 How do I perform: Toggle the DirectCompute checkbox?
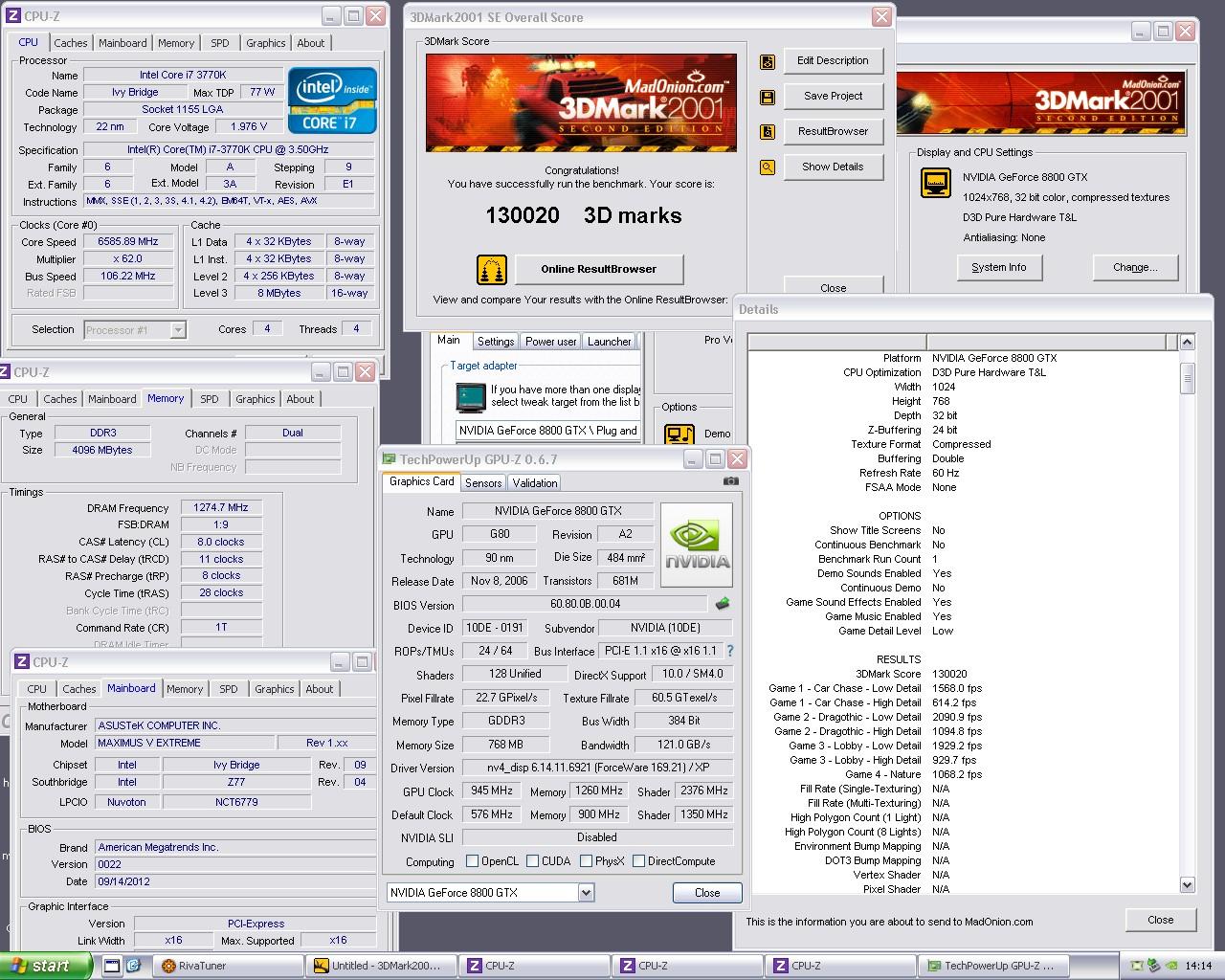coord(638,861)
